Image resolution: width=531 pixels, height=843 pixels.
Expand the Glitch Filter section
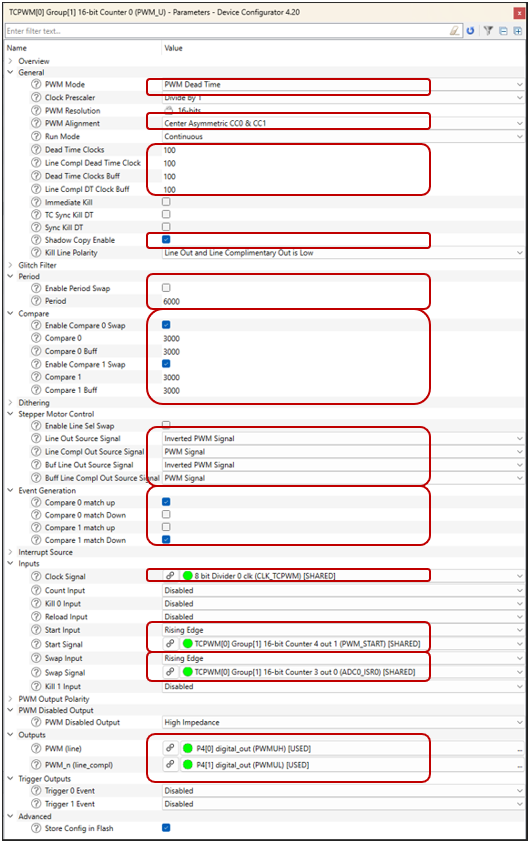10,265
